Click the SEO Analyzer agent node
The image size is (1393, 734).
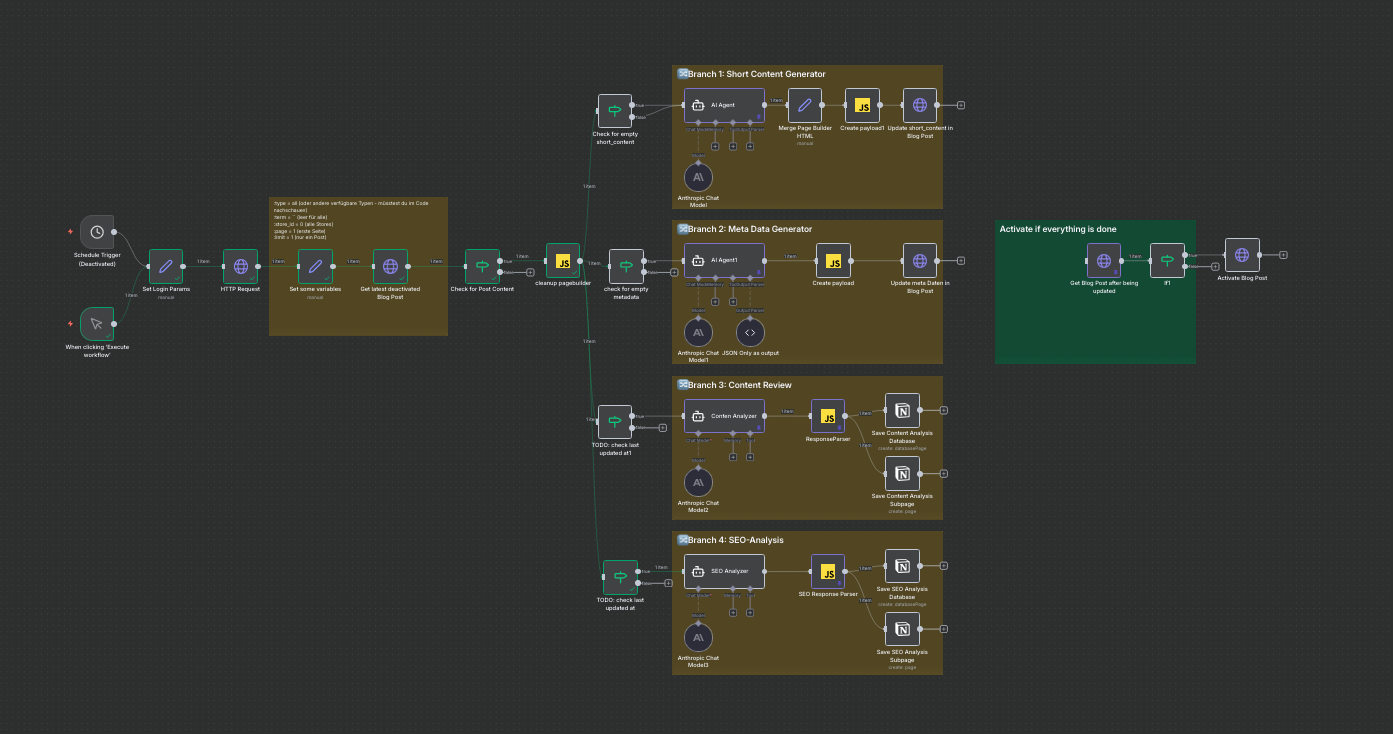[x=724, y=571]
